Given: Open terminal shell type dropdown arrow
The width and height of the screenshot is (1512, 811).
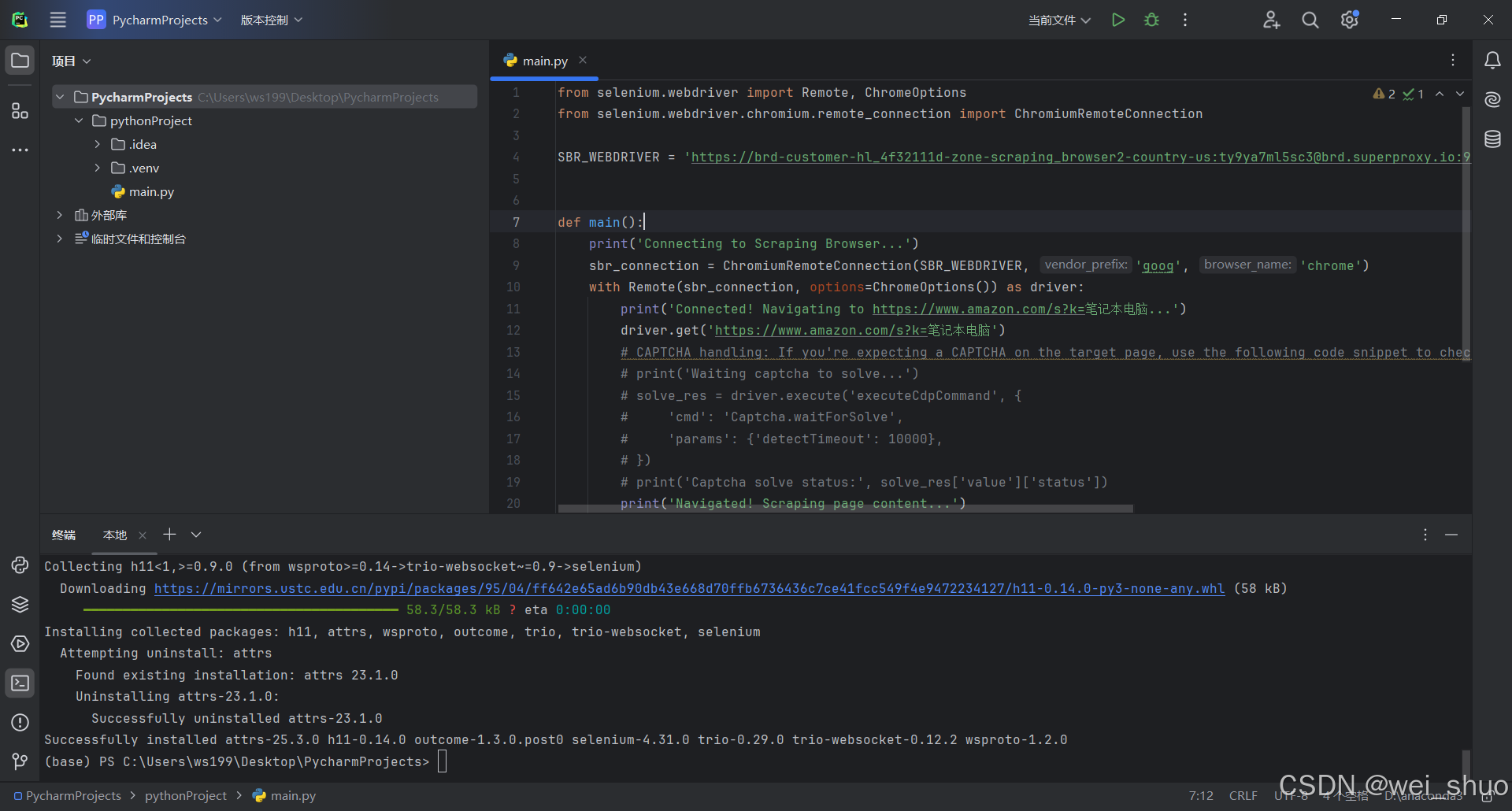Looking at the screenshot, I should [x=196, y=535].
